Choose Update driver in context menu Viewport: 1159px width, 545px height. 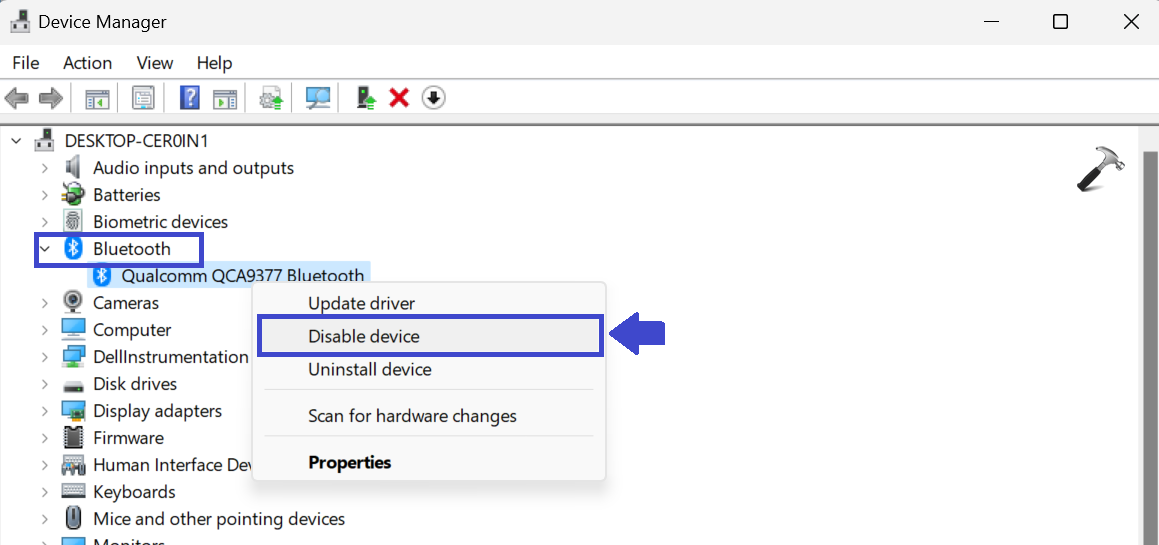(361, 303)
